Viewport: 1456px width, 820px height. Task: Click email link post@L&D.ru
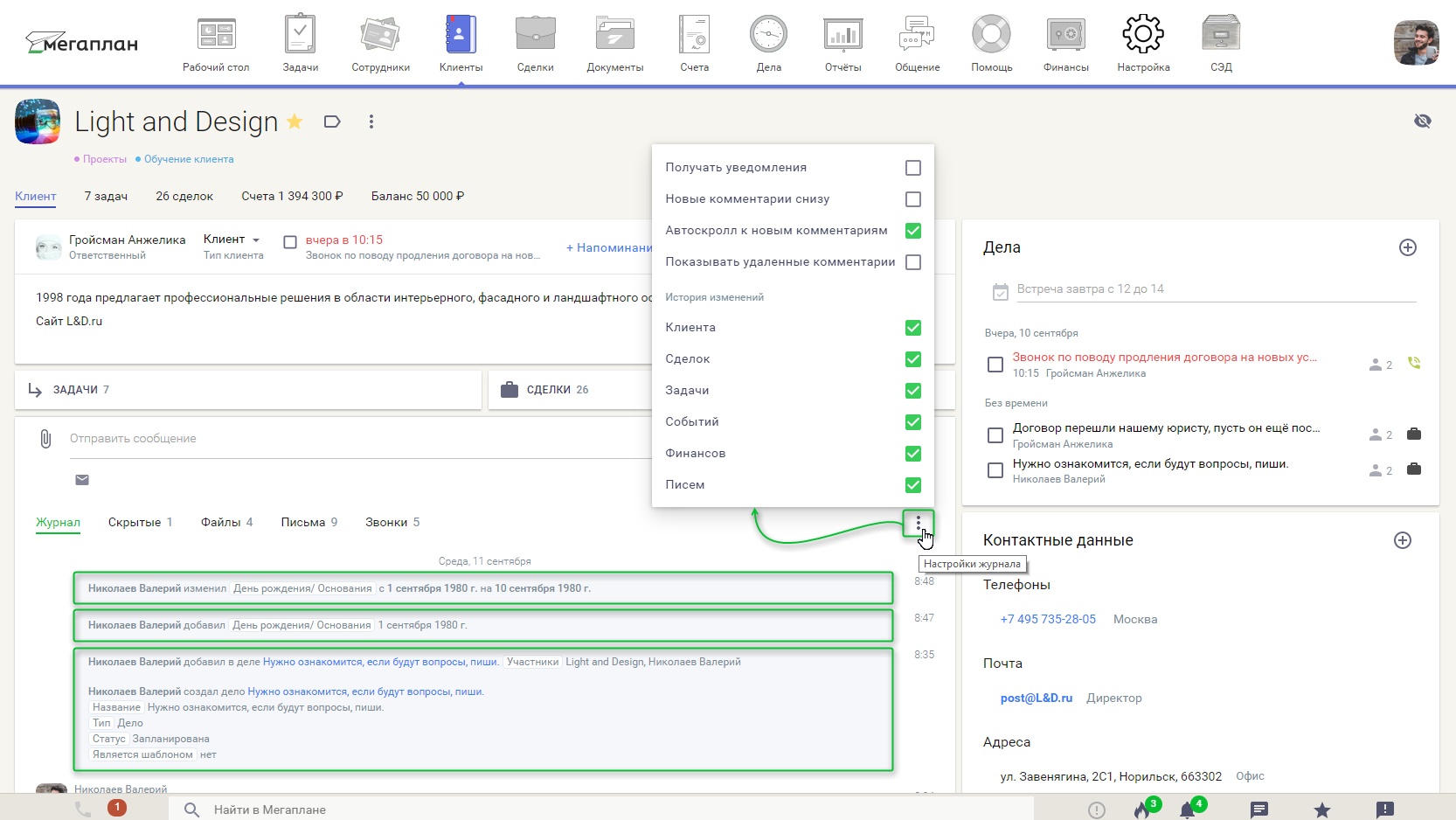click(x=1037, y=698)
